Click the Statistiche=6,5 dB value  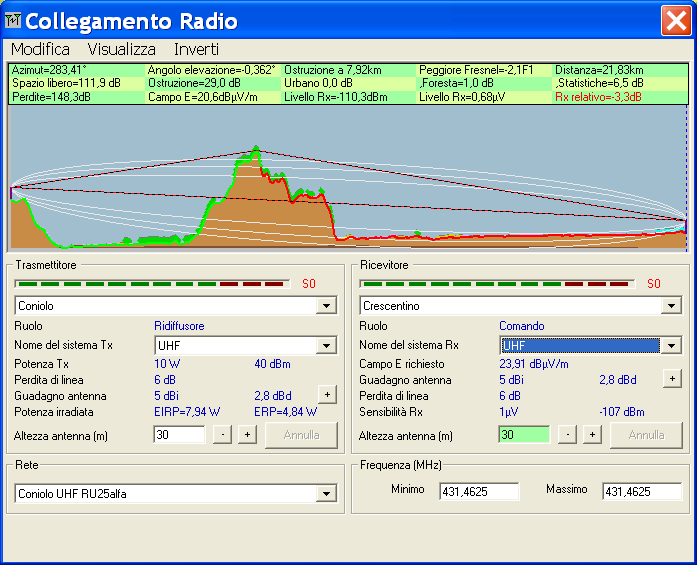click(599, 83)
